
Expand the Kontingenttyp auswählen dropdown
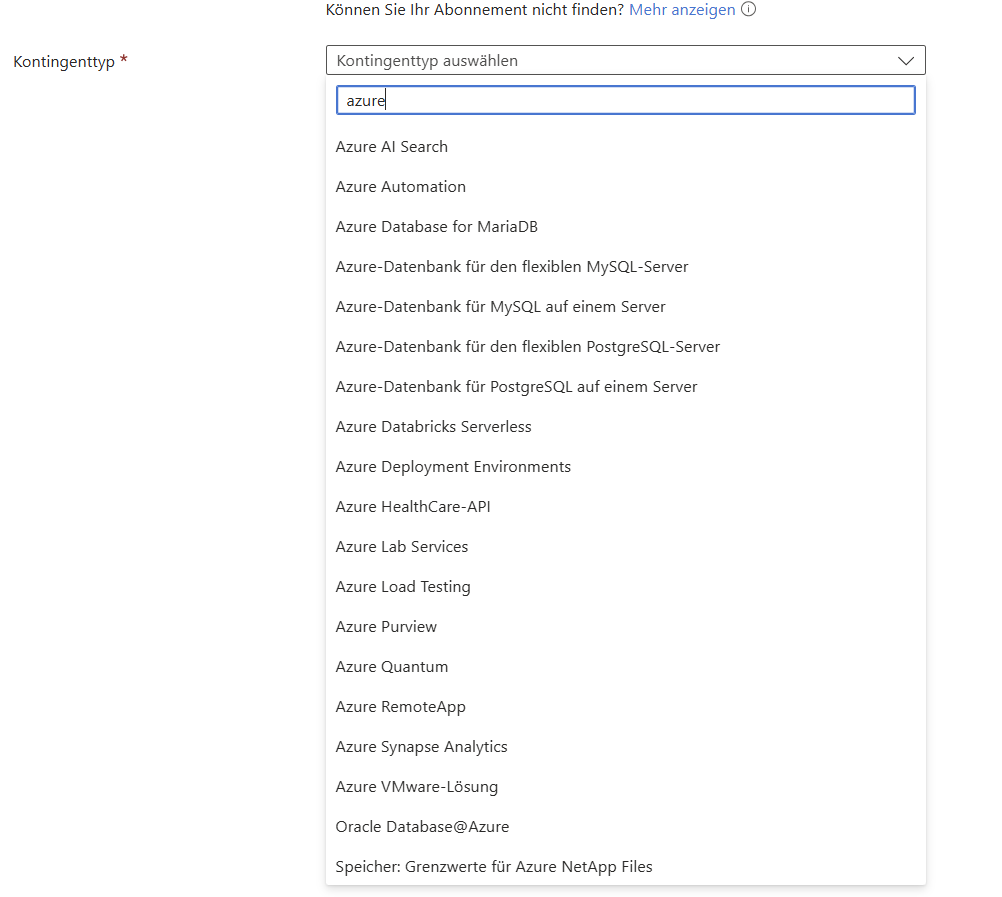pos(626,61)
